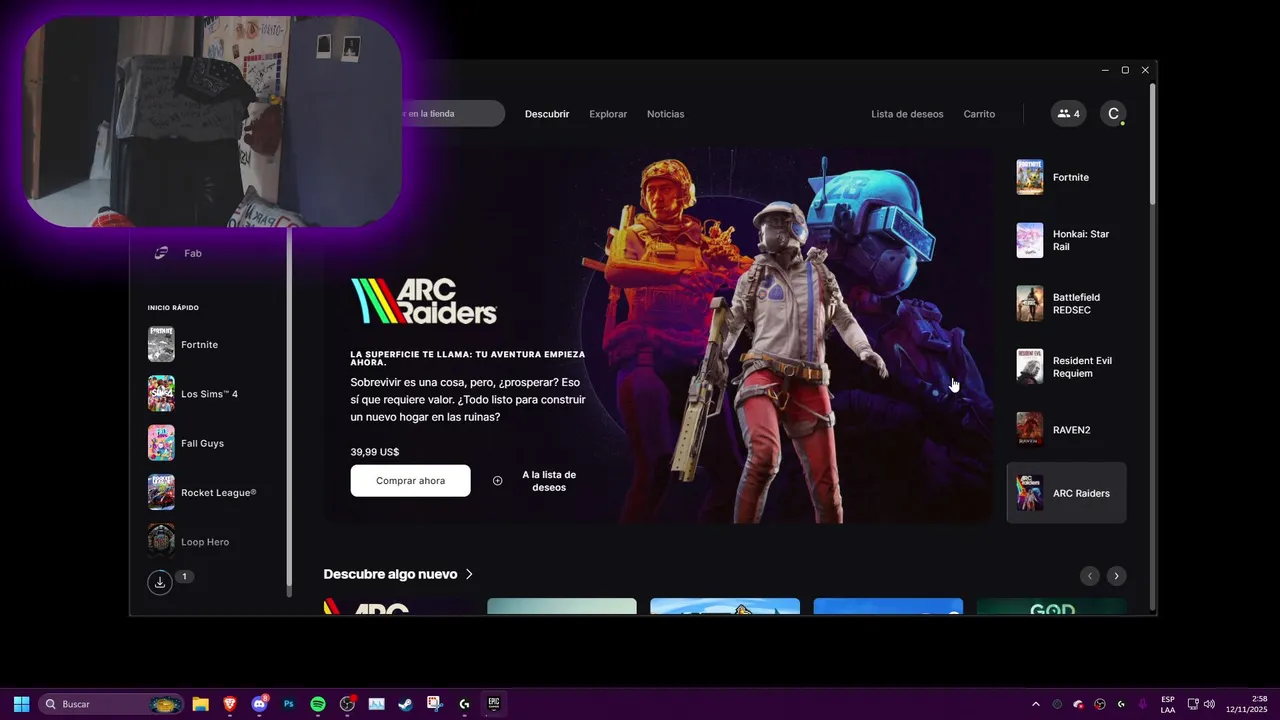Select ARC Raiders in carousel list

pos(1066,493)
